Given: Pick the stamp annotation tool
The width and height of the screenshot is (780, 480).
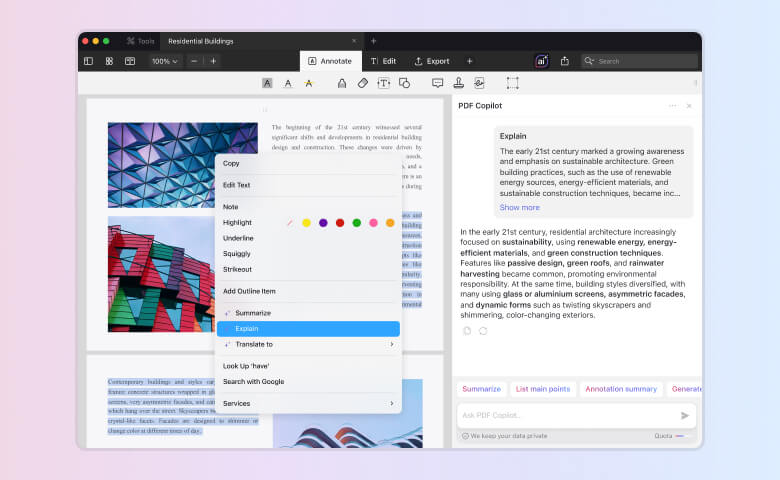Looking at the screenshot, I should (x=458, y=83).
